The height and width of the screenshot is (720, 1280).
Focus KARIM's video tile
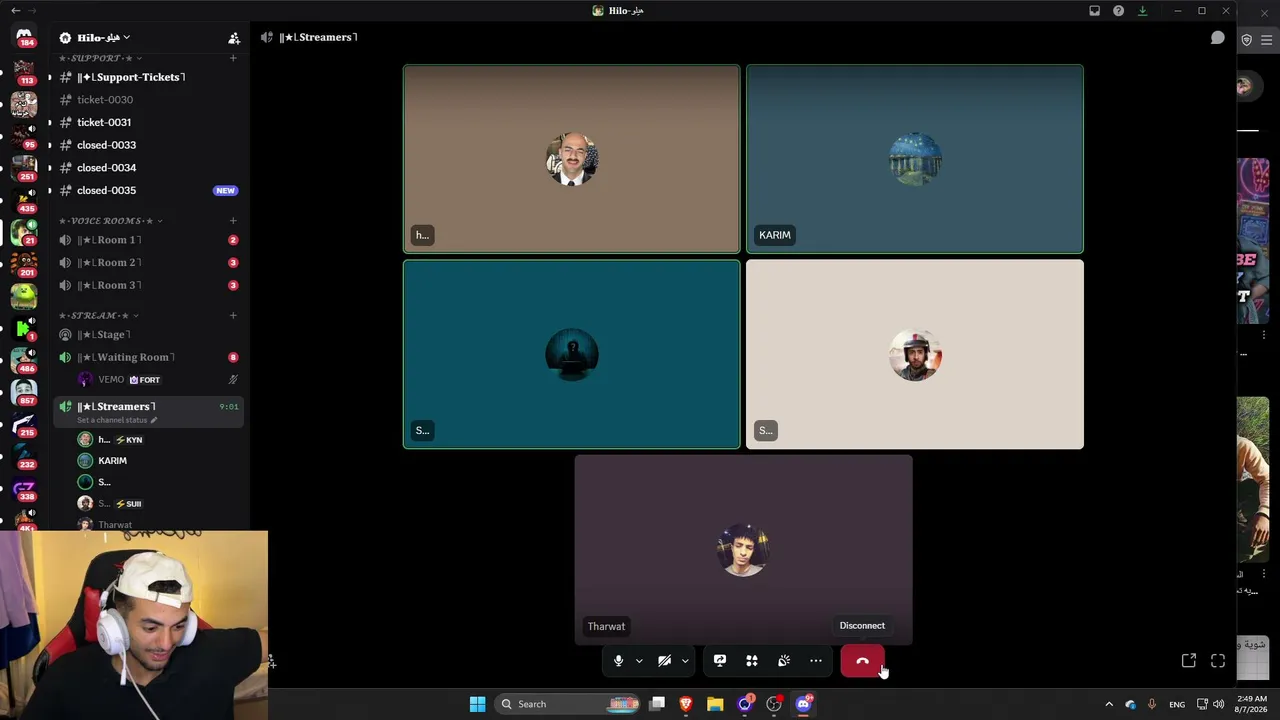click(914, 159)
